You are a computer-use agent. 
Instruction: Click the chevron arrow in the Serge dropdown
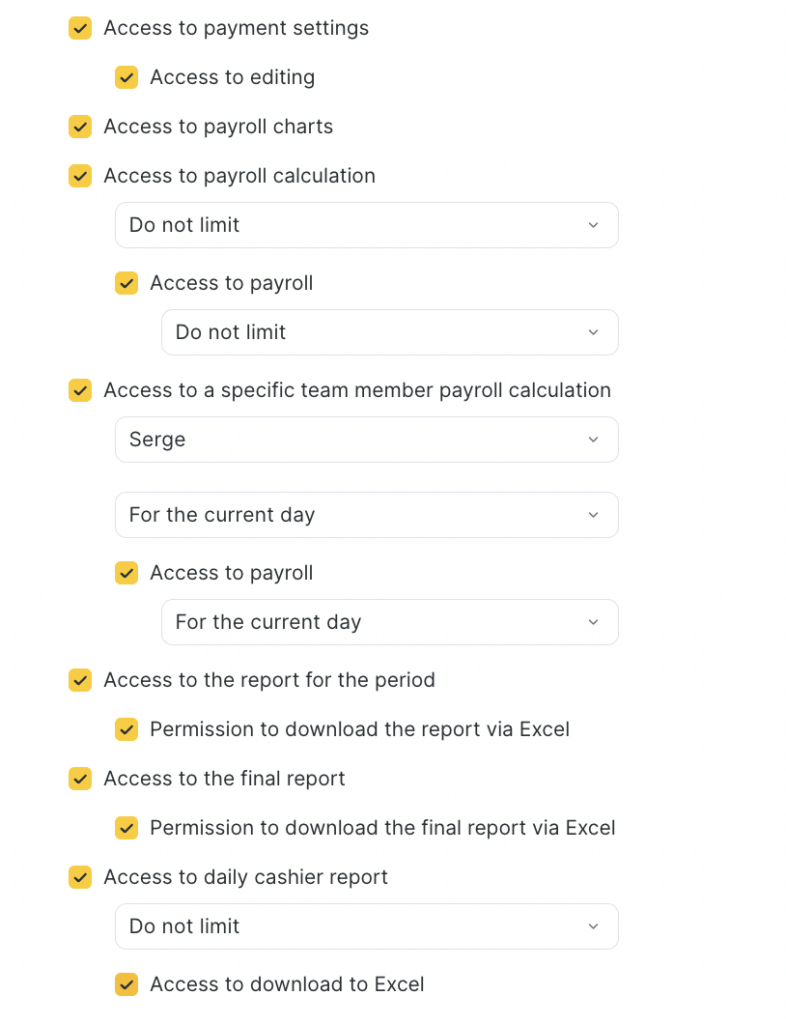593,440
